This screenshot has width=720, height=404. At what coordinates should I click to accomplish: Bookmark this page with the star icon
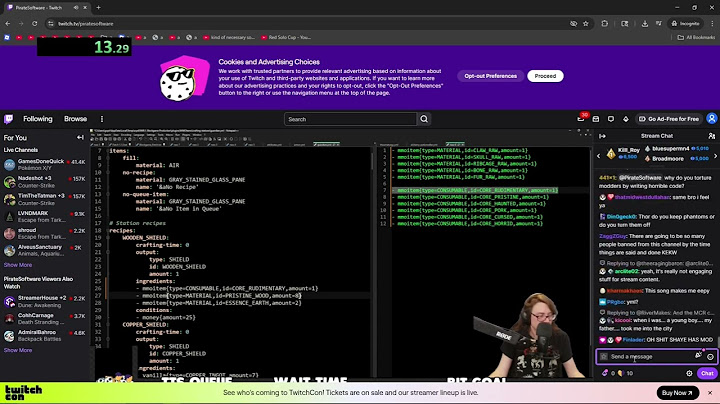click(x=585, y=23)
